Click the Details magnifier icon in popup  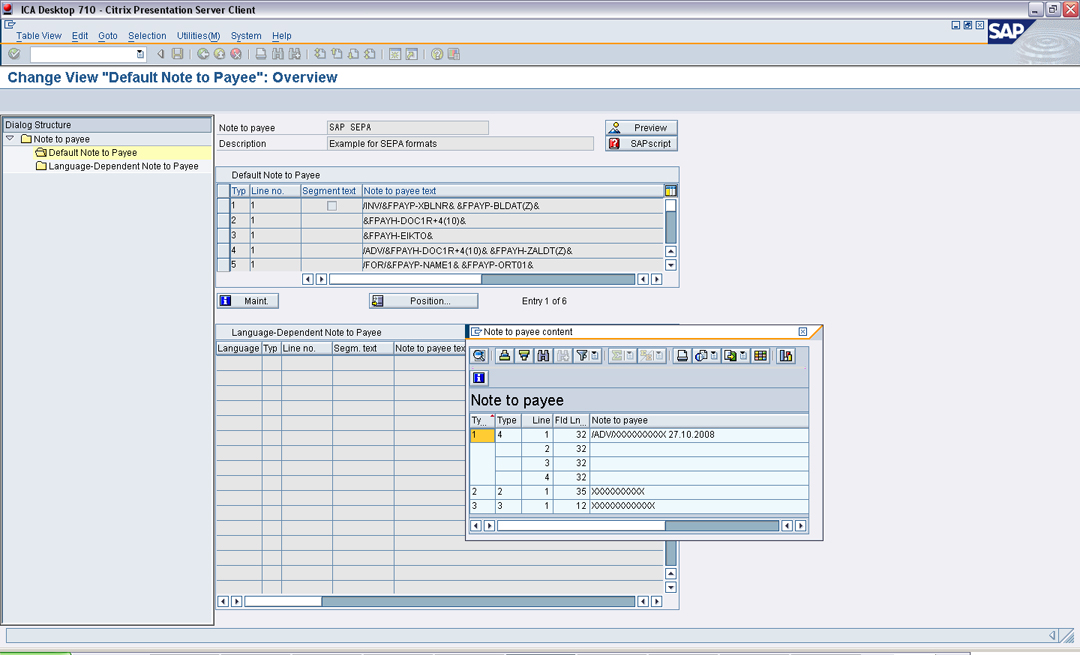pyautogui.click(x=480, y=356)
